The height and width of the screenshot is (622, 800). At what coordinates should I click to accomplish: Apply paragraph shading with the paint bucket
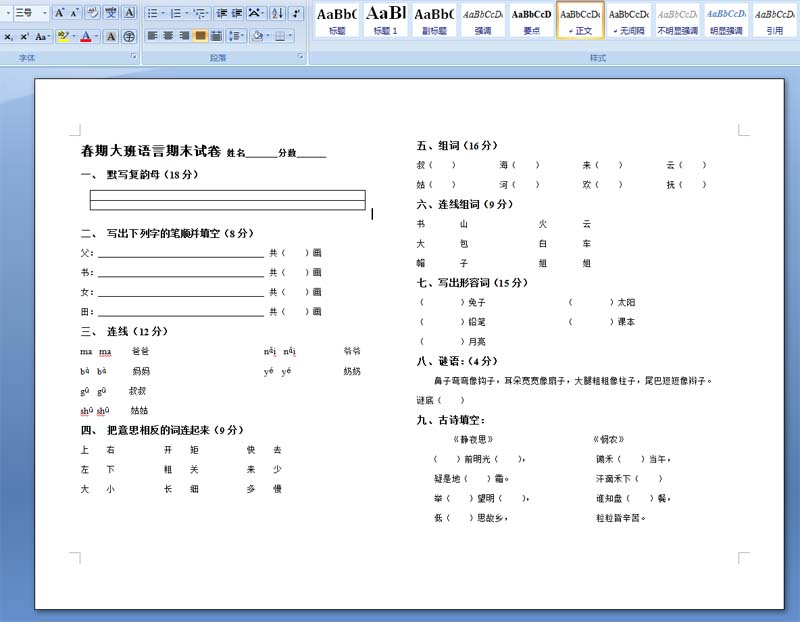(x=257, y=36)
